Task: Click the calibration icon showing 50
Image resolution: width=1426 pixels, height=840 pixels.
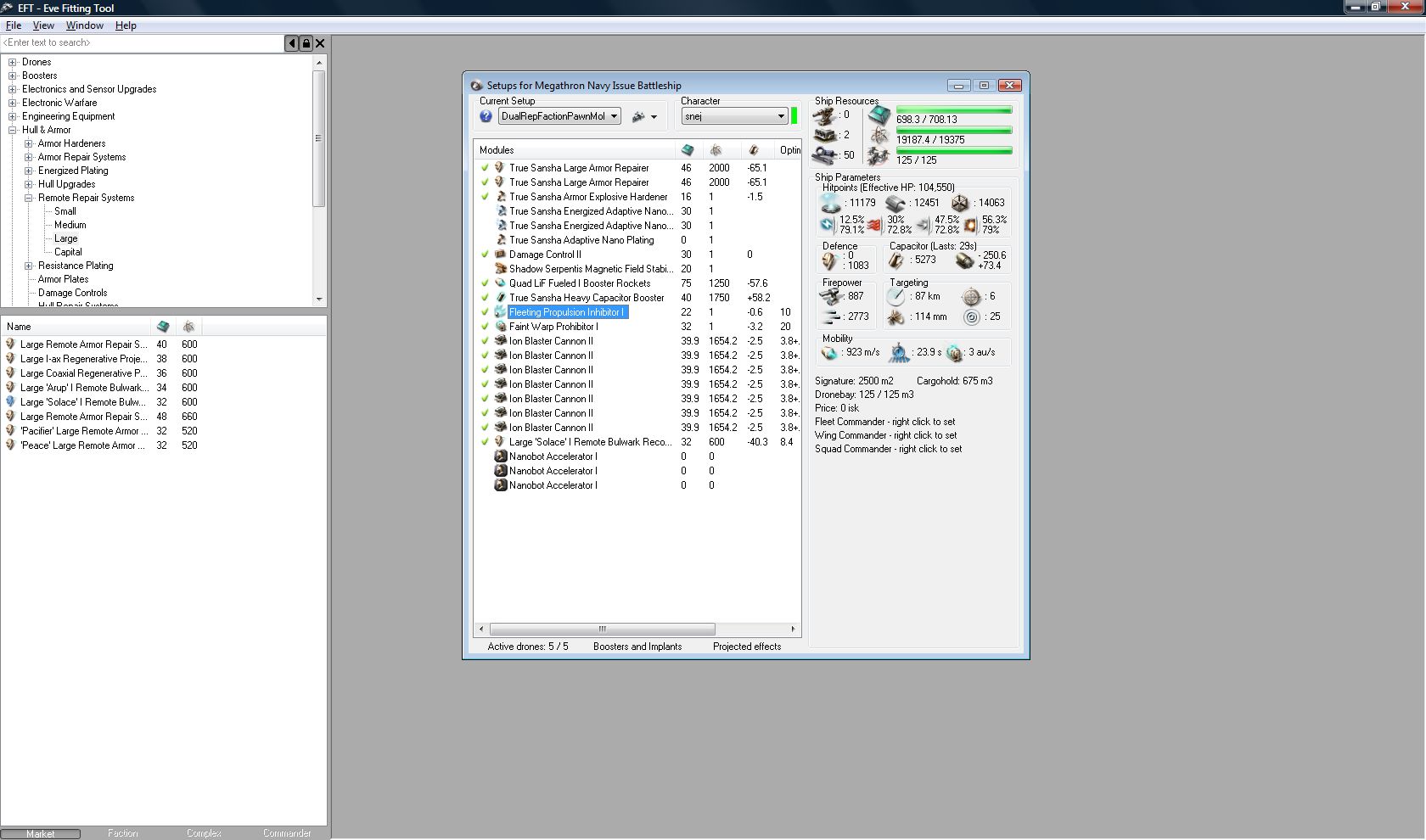Action: click(825, 155)
